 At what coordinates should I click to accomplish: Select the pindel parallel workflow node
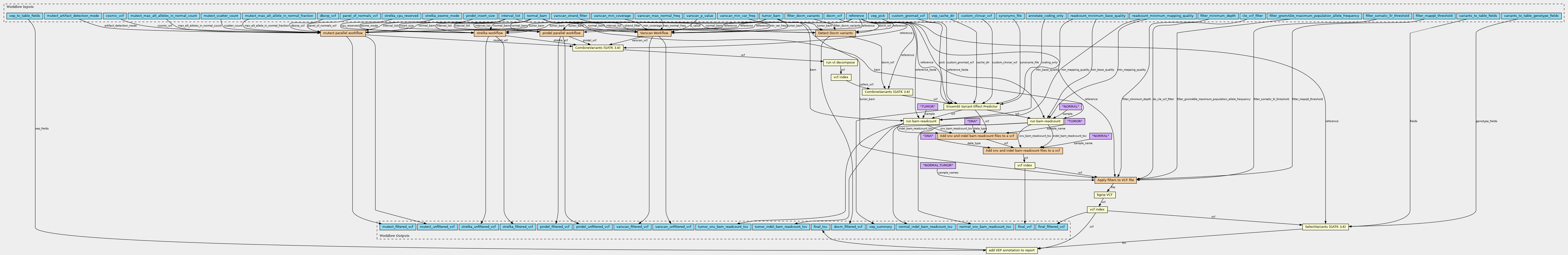561,33
